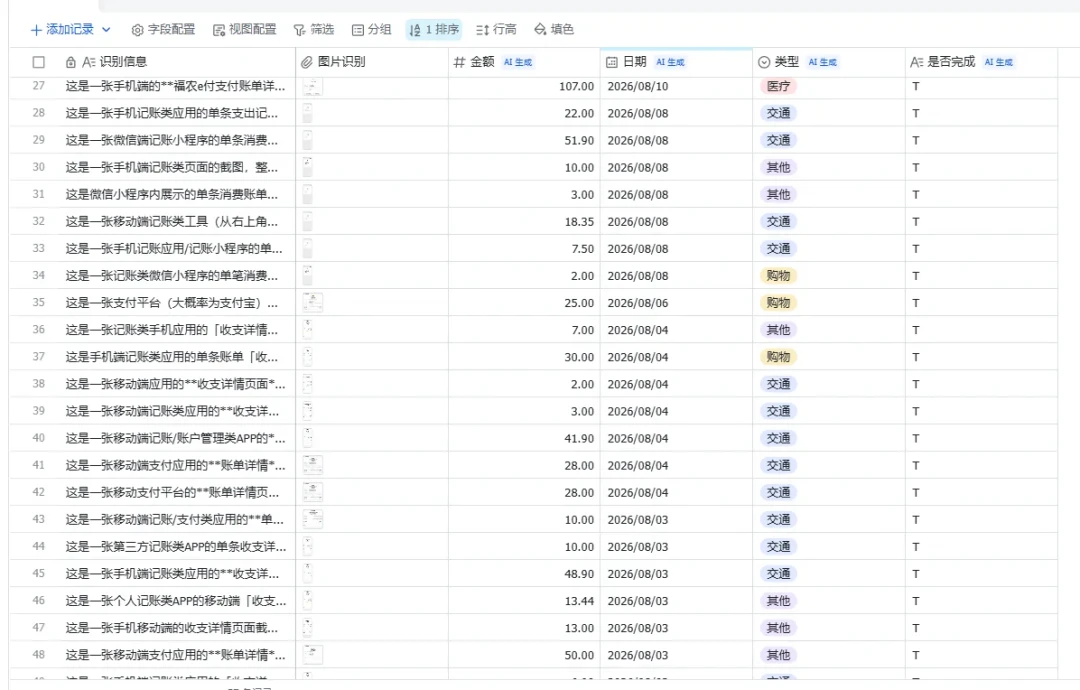Click 是否完成 value T in row 40
Viewport: 1080px width, 690px height.
tap(915, 438)
